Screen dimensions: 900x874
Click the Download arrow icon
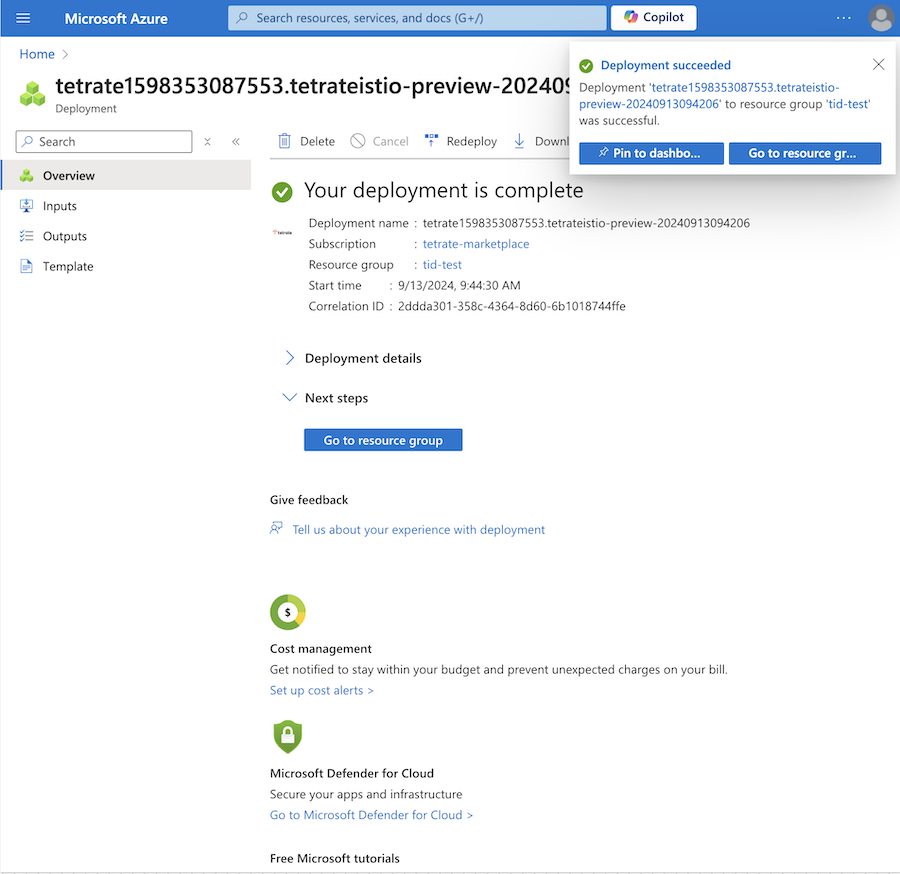519,141
